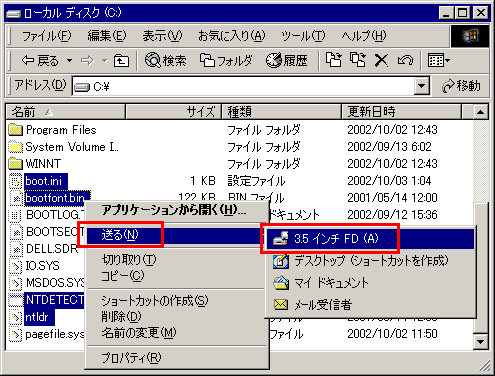Click the BOOTSECT file icon

15,232
